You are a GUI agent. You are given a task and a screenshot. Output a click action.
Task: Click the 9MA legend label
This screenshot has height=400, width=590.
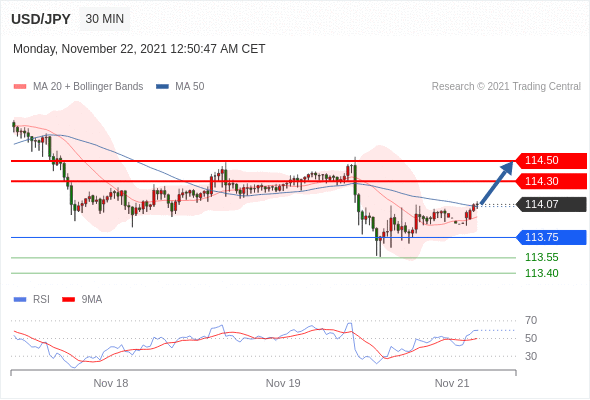point(92,300)
